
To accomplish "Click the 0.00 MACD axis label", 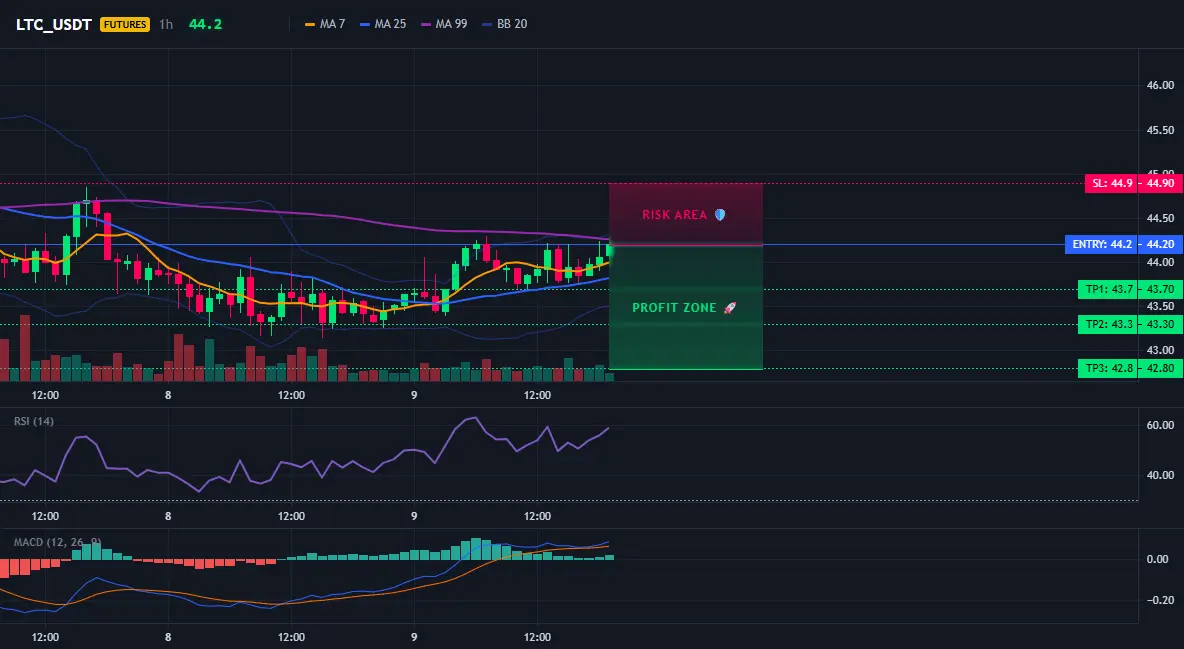I will (x=1158, y=559).
